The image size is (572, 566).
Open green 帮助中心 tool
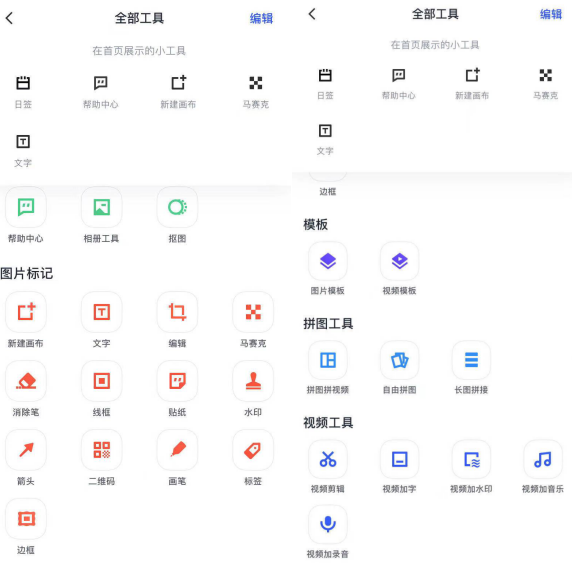[x=26, y=207]
